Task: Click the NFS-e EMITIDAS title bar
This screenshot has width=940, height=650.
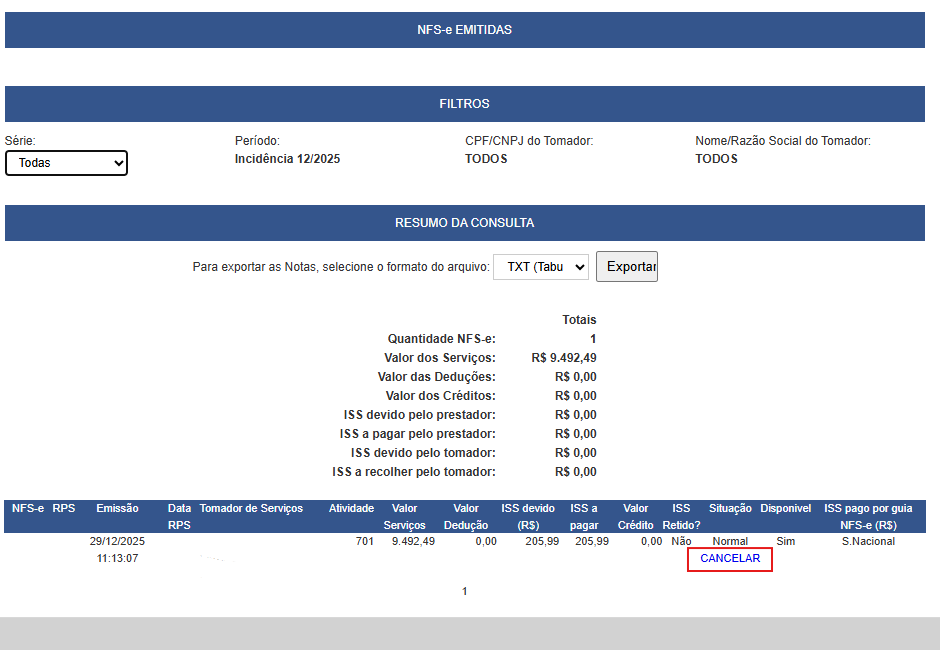Action: pos(465,30)
